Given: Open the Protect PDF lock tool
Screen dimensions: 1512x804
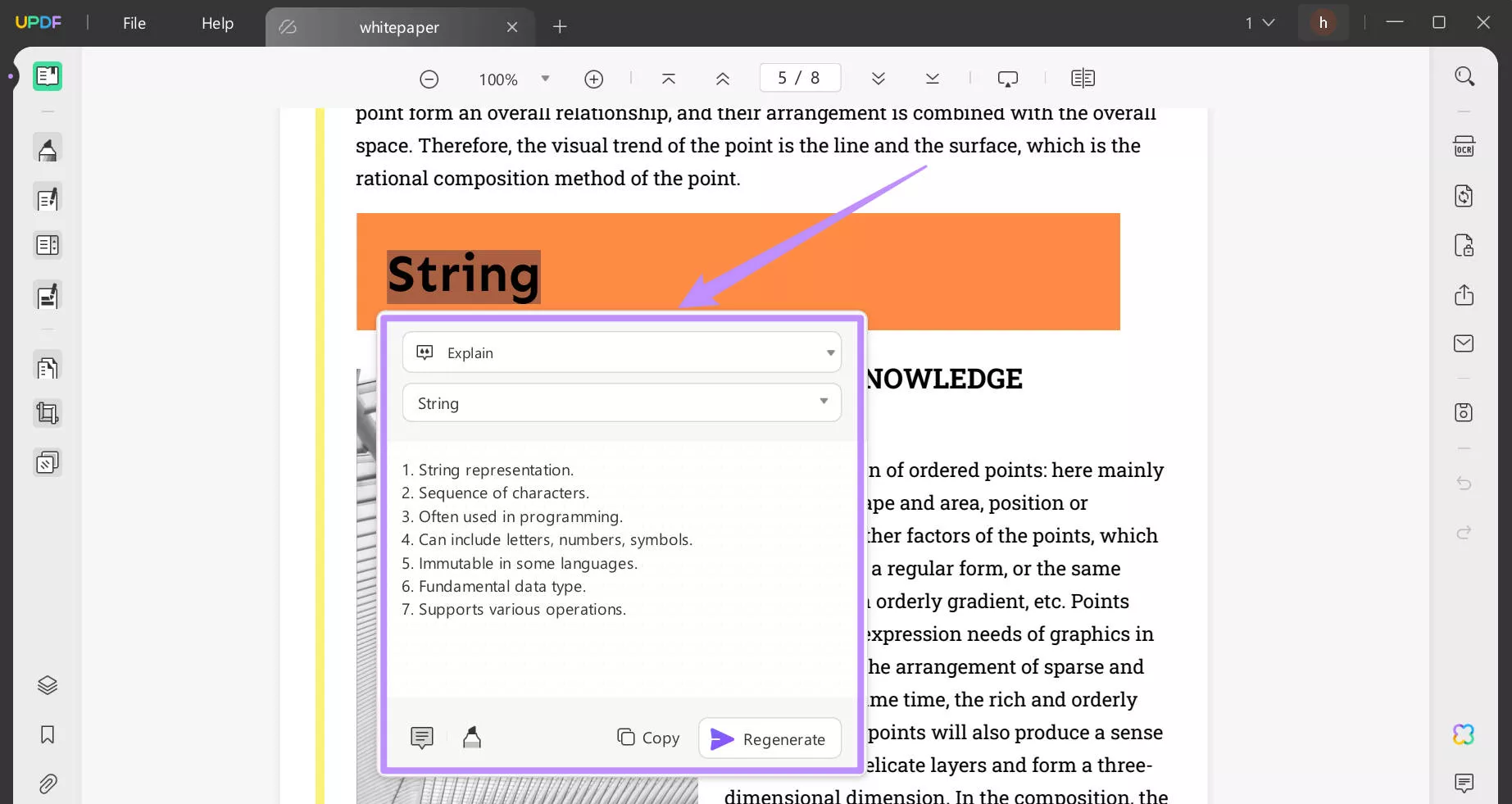Looking at the screenshot, I should click(x=1464, y=245).
